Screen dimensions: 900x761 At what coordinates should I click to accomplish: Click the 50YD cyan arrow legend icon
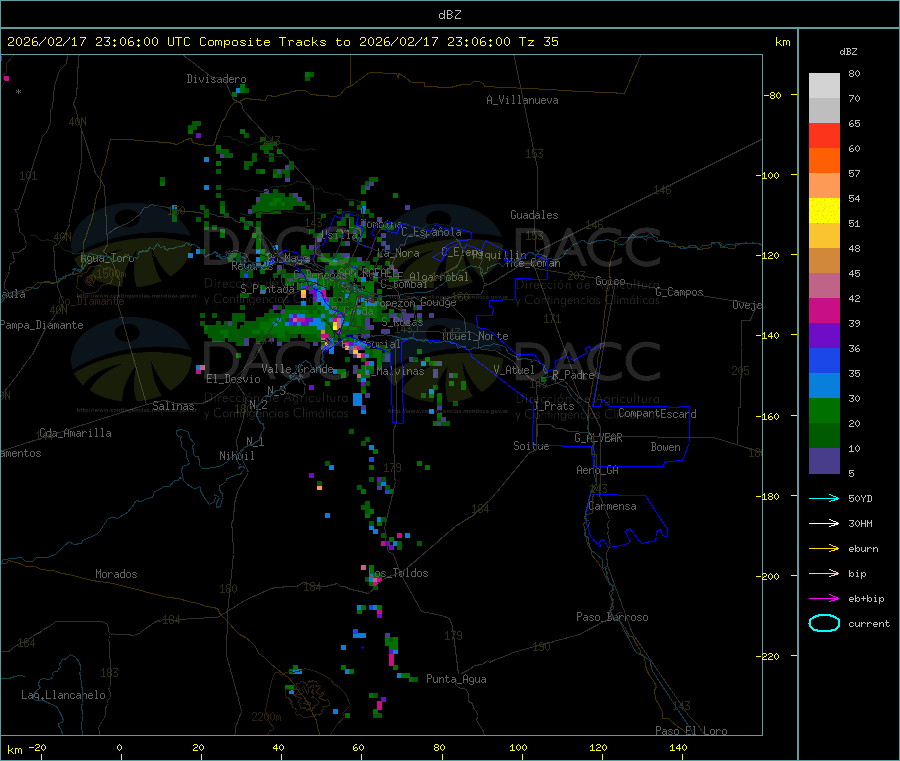[x=824, y=498]
